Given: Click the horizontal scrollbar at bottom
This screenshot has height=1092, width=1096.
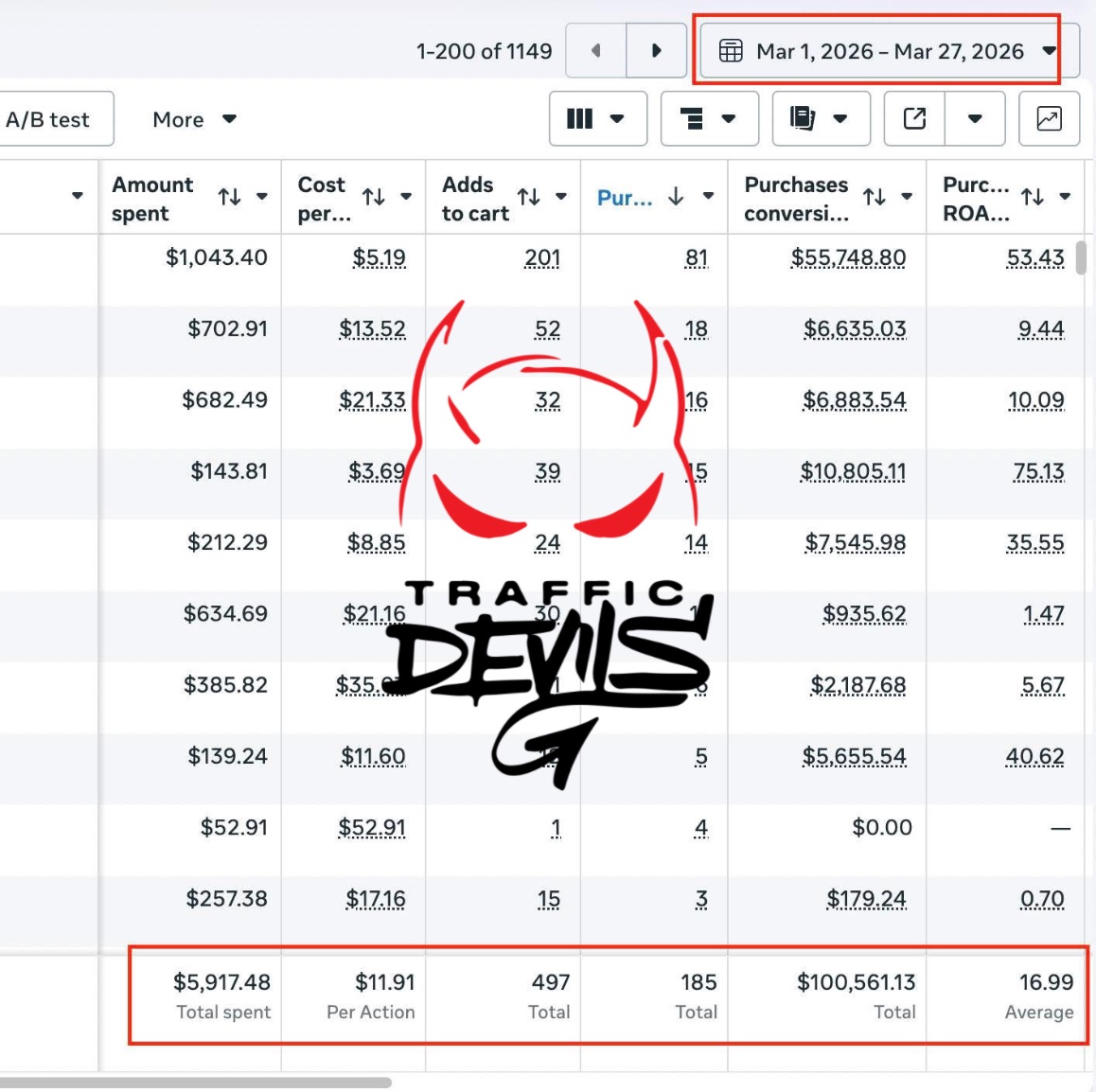Looking at the screenshot, I should [196, 1083].
